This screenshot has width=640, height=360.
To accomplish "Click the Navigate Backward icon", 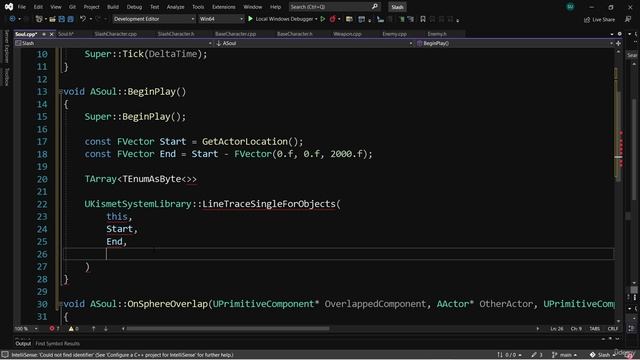I will 12,19.
